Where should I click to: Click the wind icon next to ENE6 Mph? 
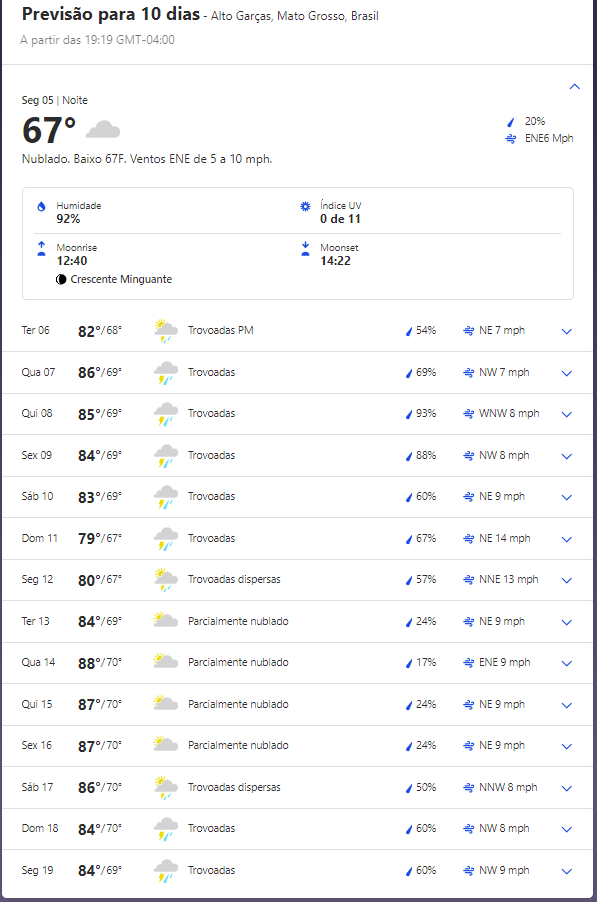[511, 139]
